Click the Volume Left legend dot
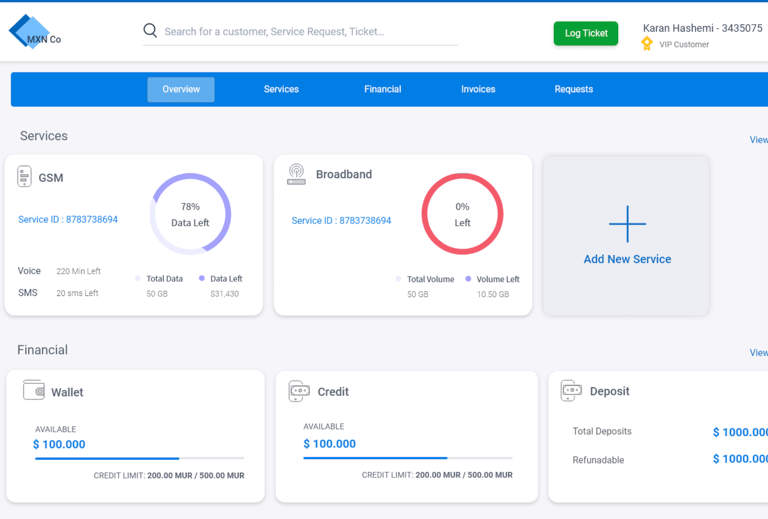The height and width of the screenshot is (519, 768). tap(468, 279)
